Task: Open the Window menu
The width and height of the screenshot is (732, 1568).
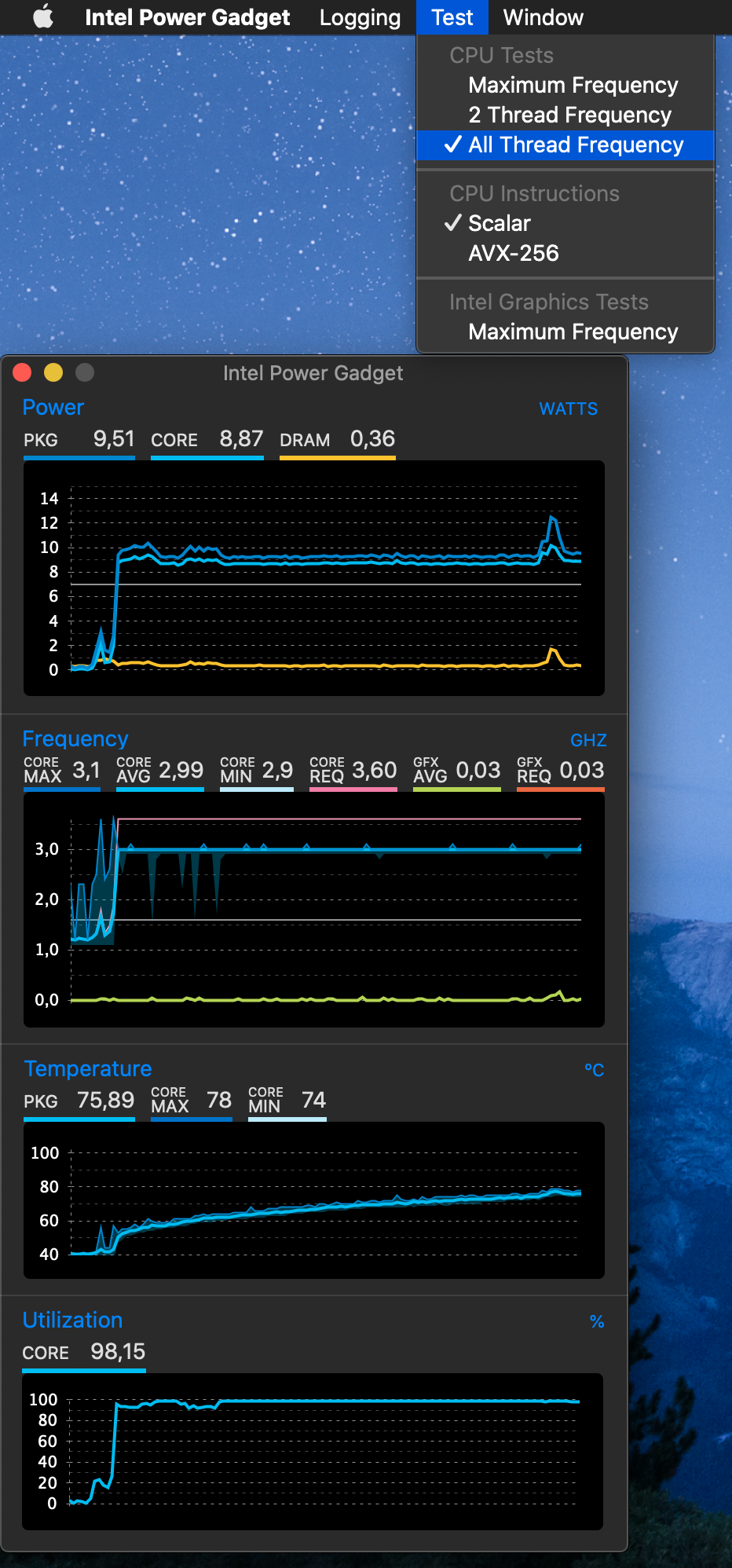Action: click(x=544, y=17)
